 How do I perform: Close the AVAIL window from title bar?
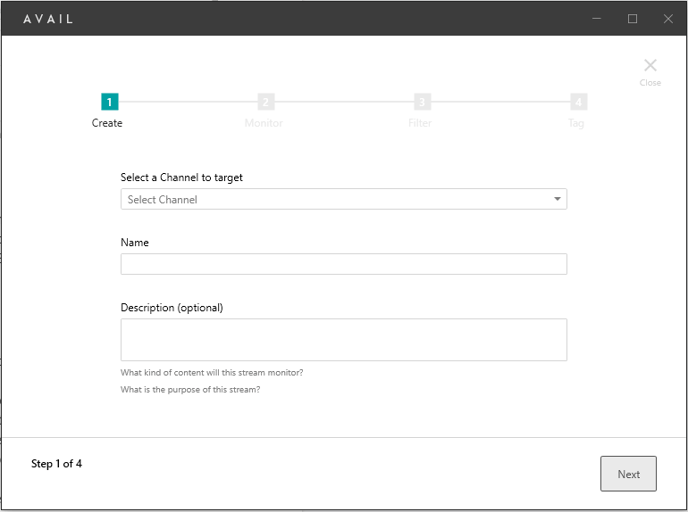(668, 18)
